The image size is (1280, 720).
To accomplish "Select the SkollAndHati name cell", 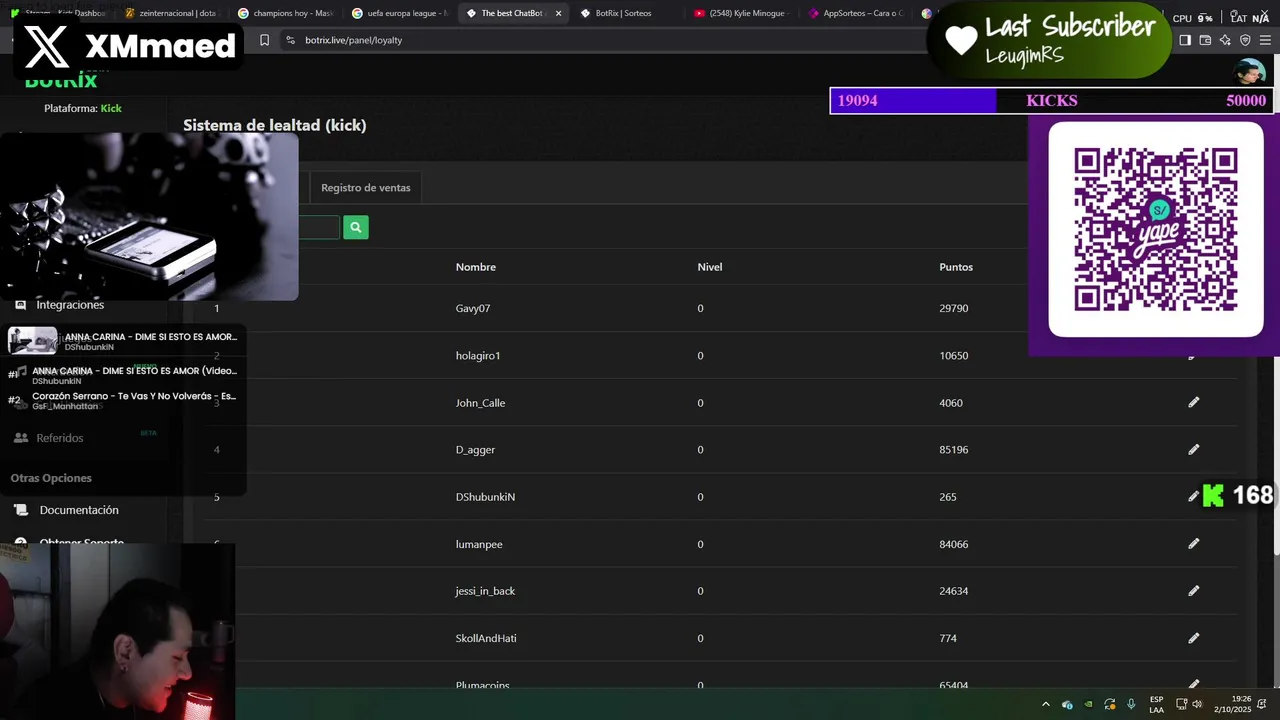I will coord(486,638).
